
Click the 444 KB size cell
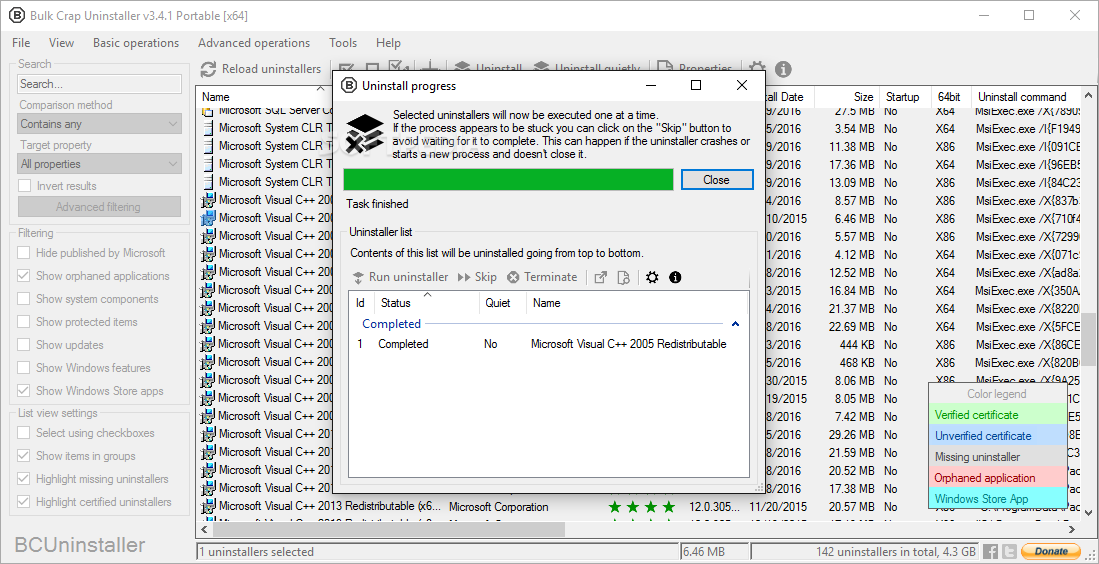(859, 344)
